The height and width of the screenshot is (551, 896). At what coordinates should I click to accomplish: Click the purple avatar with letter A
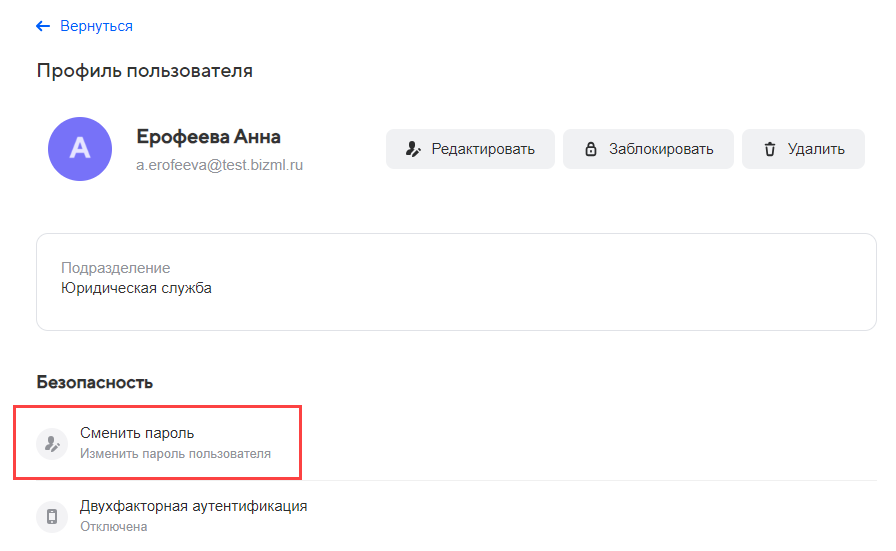pos(79,149)
